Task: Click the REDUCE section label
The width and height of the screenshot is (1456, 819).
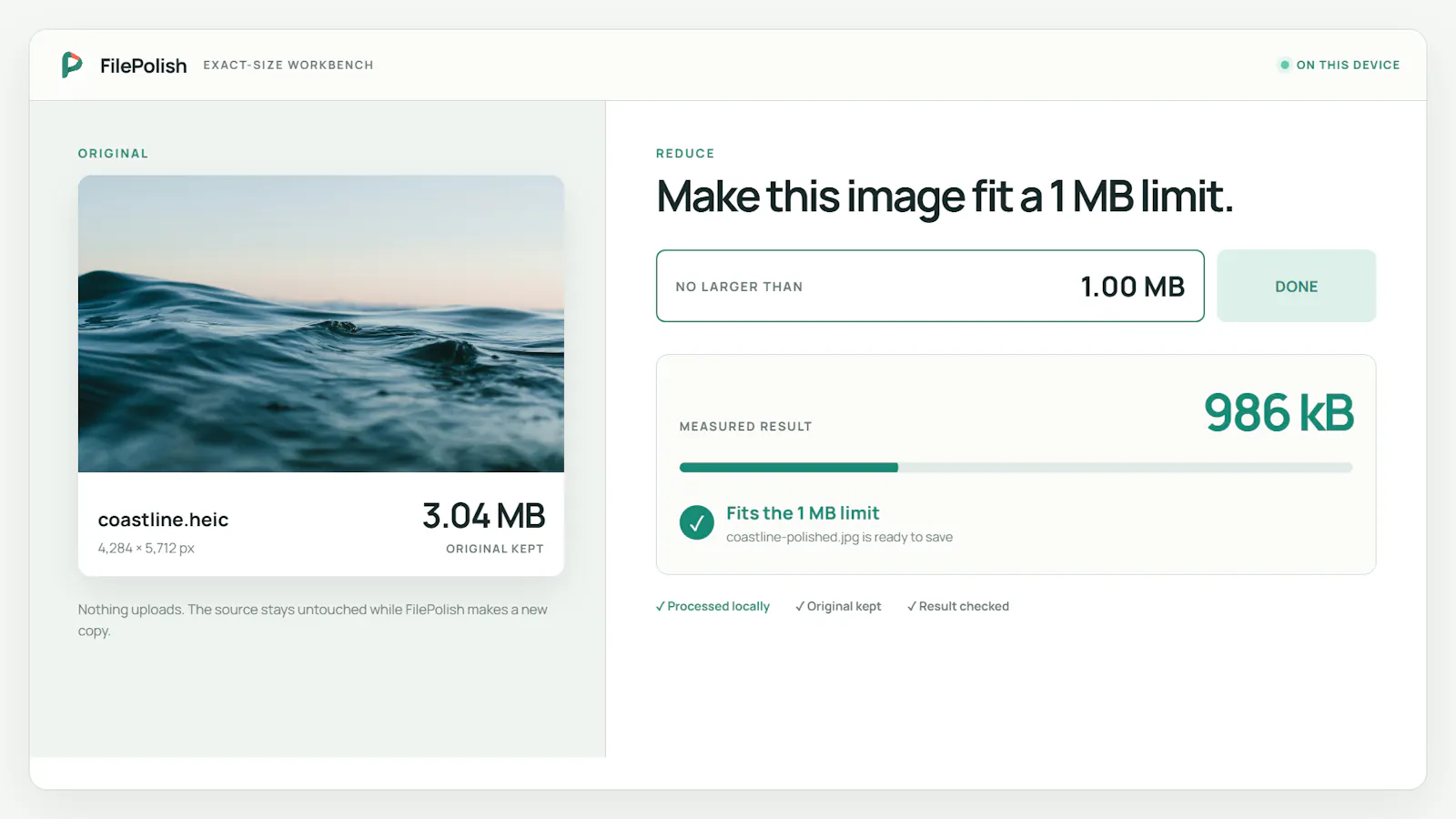Action: pyautogui.click(x=685, y=153)
